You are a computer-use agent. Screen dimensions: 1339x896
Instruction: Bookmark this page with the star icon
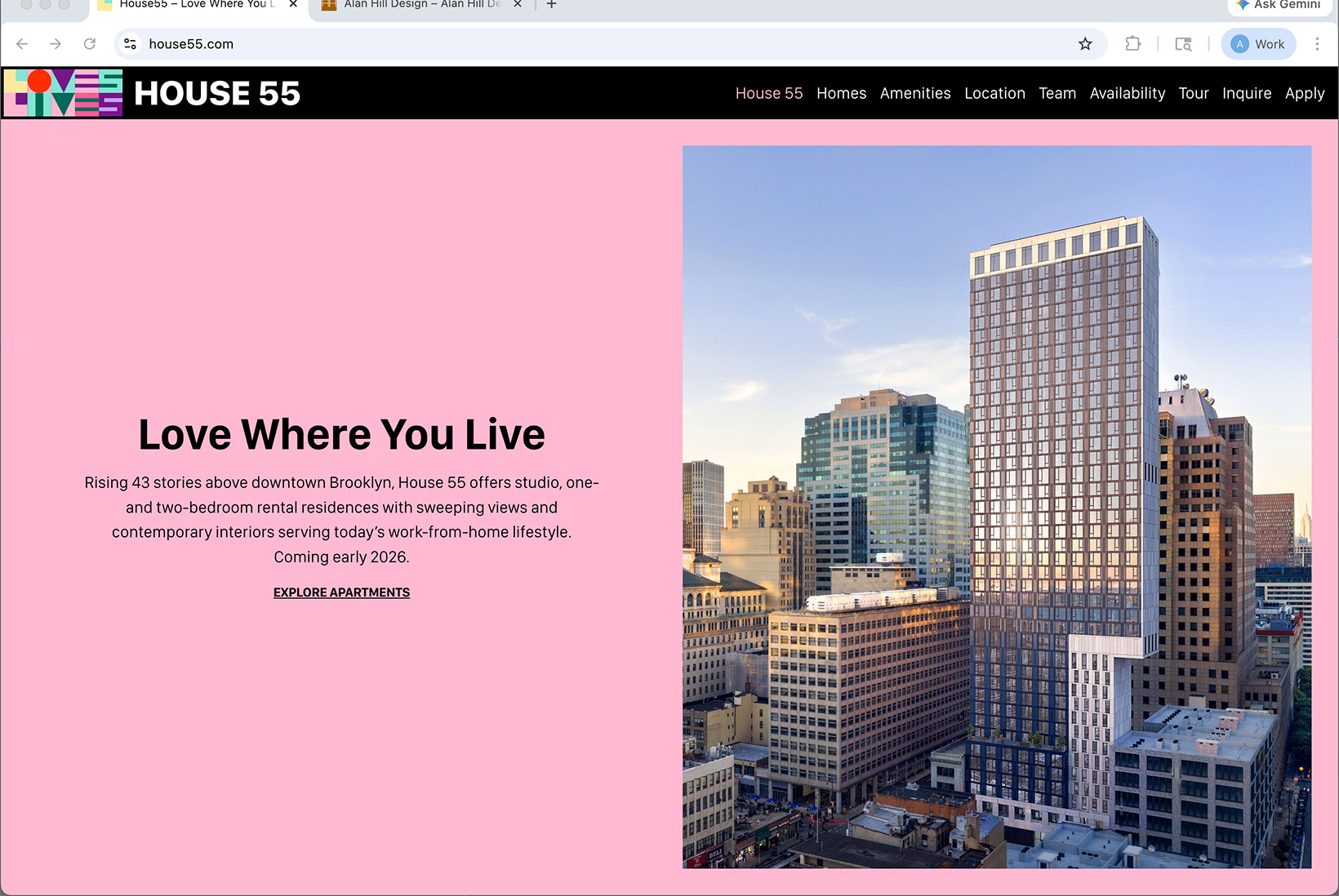point(1085,44)
